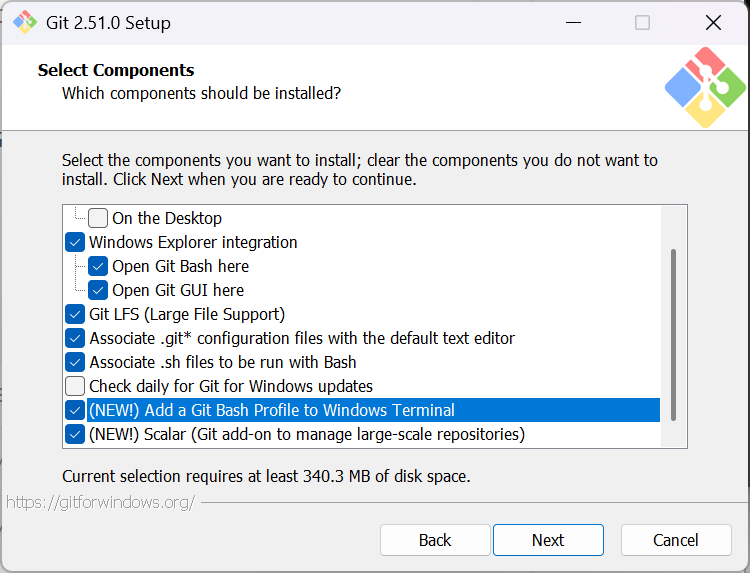Uncheck Open Git Bash here
The image size is (750, 573).
click(x=98, y=266)
